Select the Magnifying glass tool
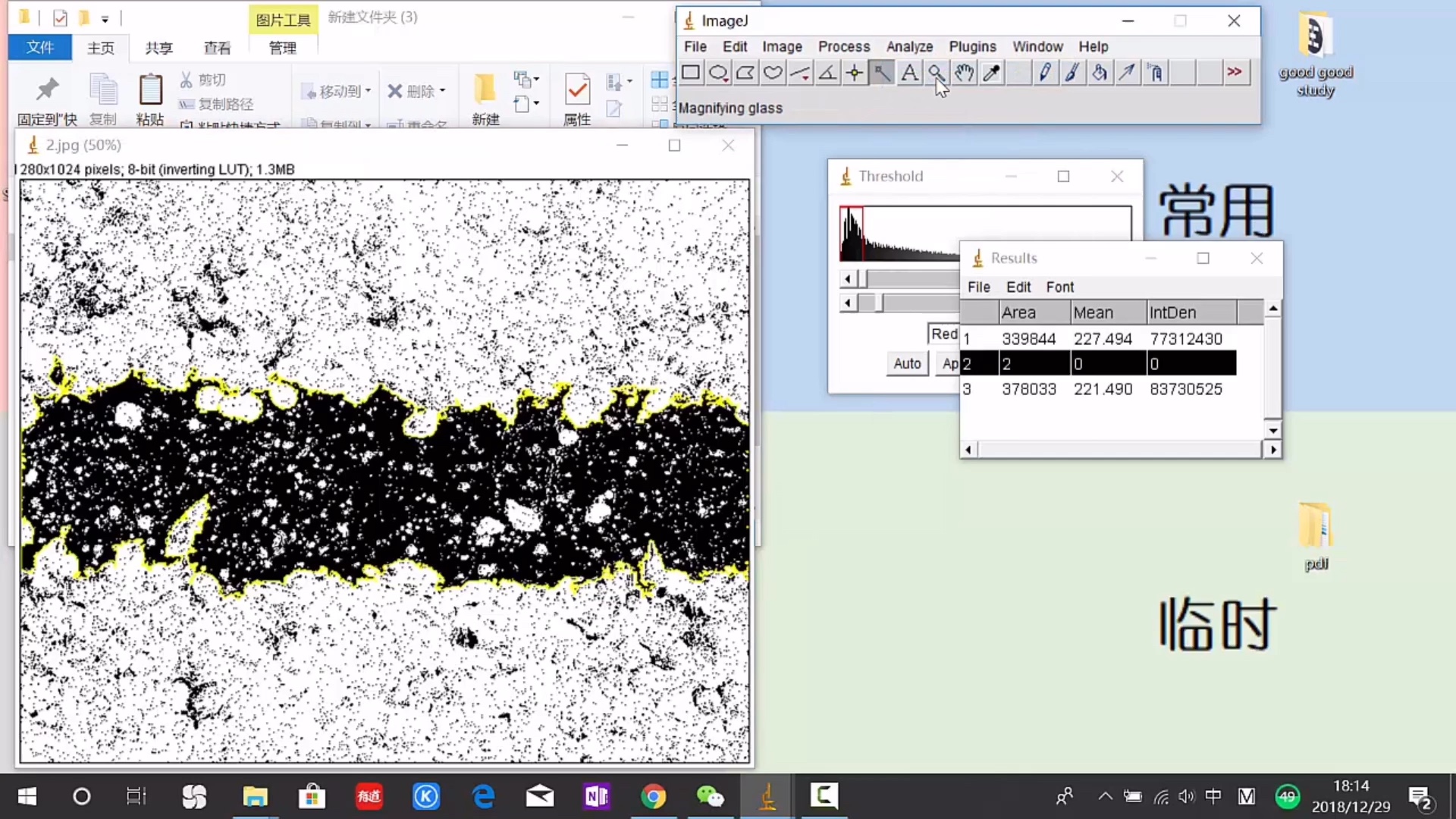Screen dimensions: 1456x819 (934, 73)
